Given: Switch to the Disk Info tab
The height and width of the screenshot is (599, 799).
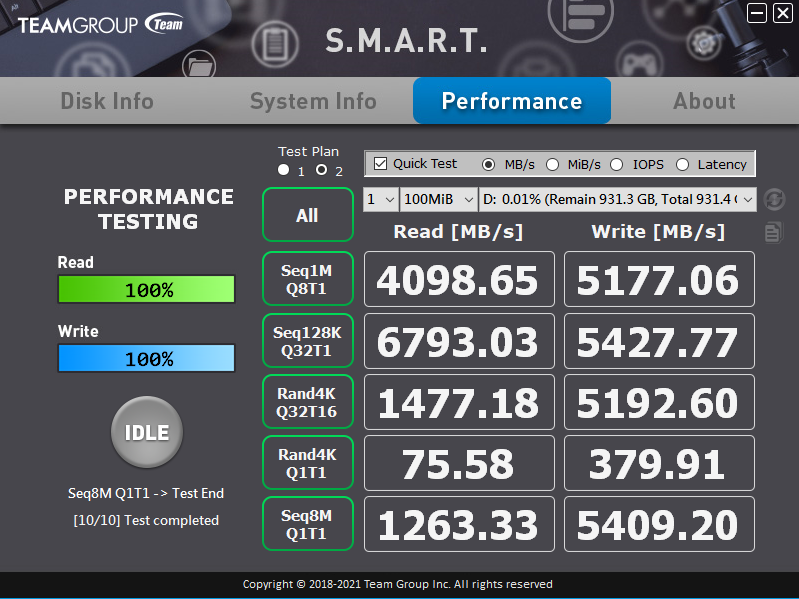Looking at the screenshot, I should [x=107, y=101].
